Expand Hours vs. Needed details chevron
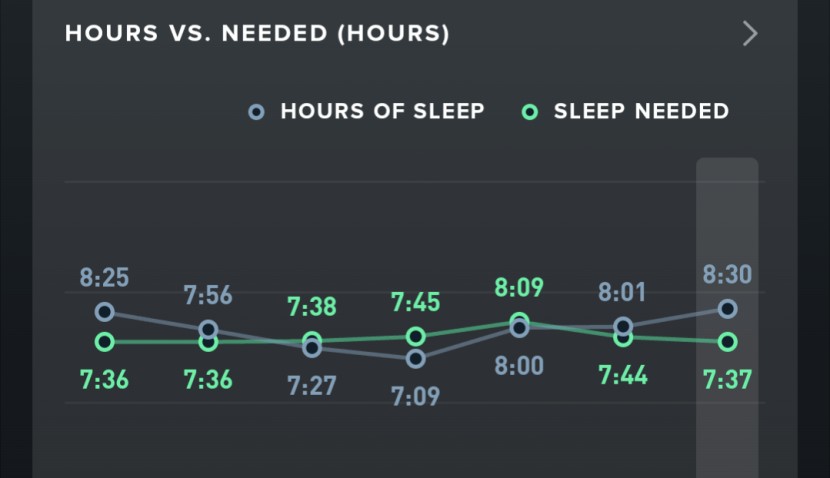 click(750, 34)
